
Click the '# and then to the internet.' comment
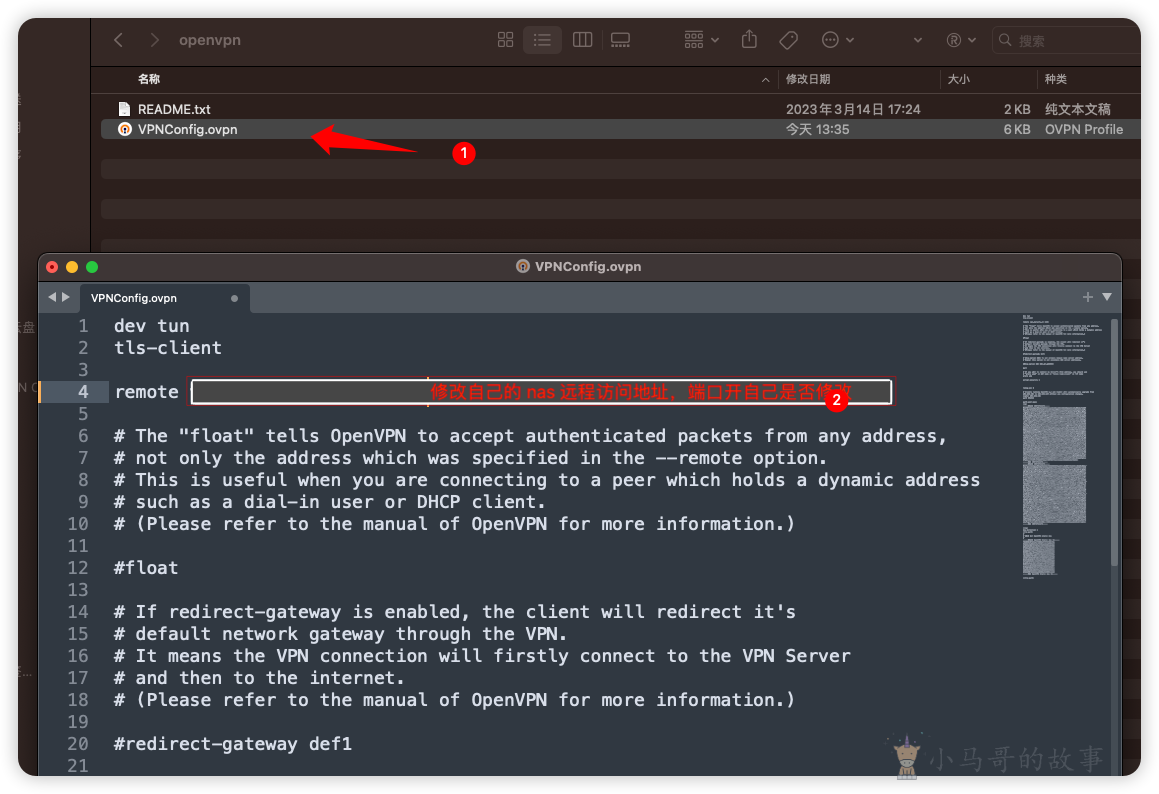pyautogui.click(x=259, y=678)
